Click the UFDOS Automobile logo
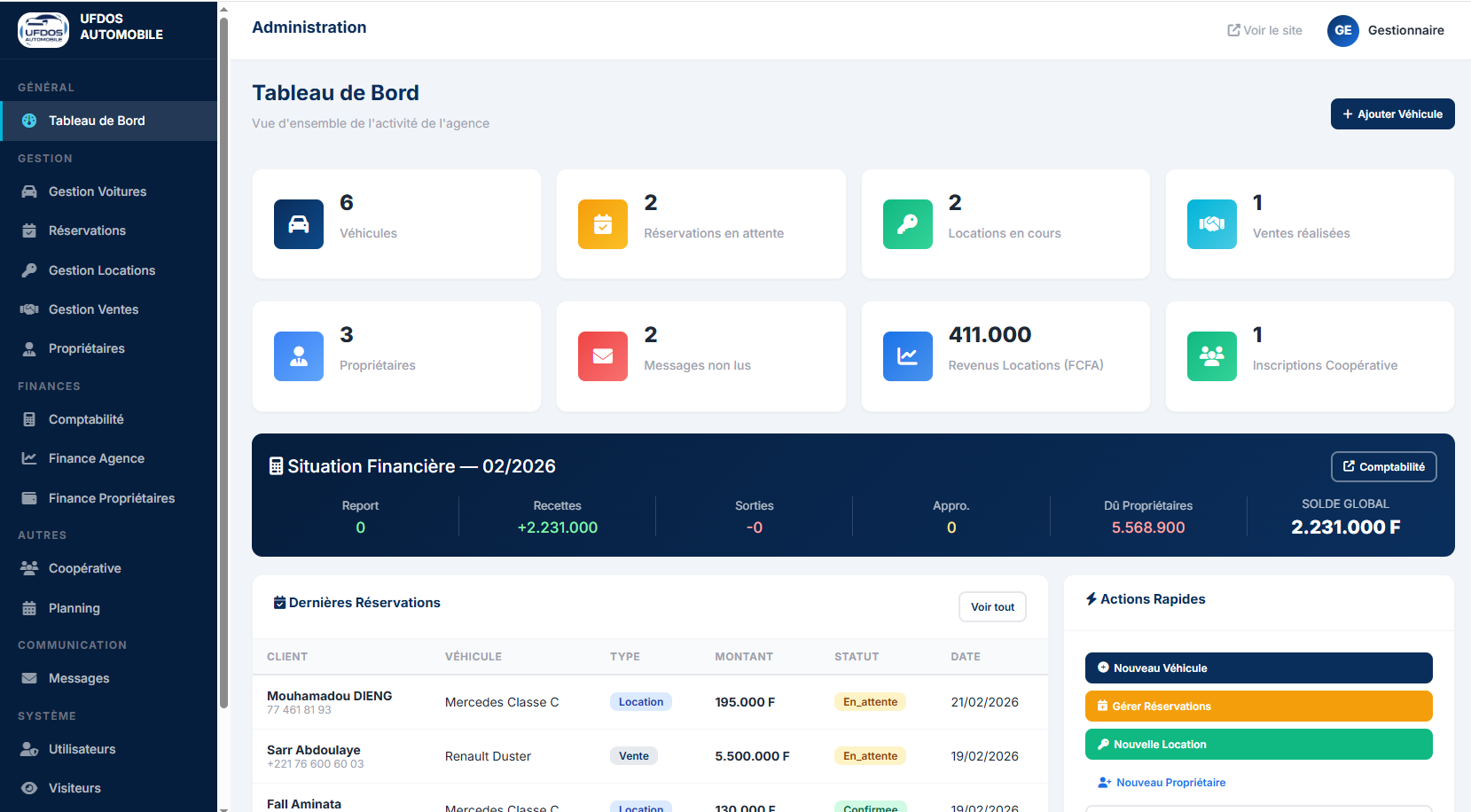 [x=43, y=29]
